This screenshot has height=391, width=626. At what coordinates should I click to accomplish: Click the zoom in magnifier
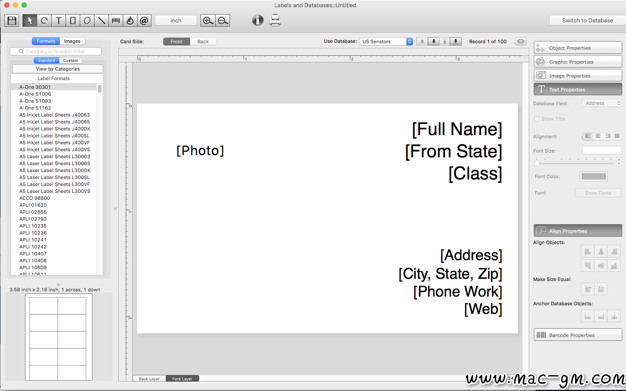coord(208,20)
